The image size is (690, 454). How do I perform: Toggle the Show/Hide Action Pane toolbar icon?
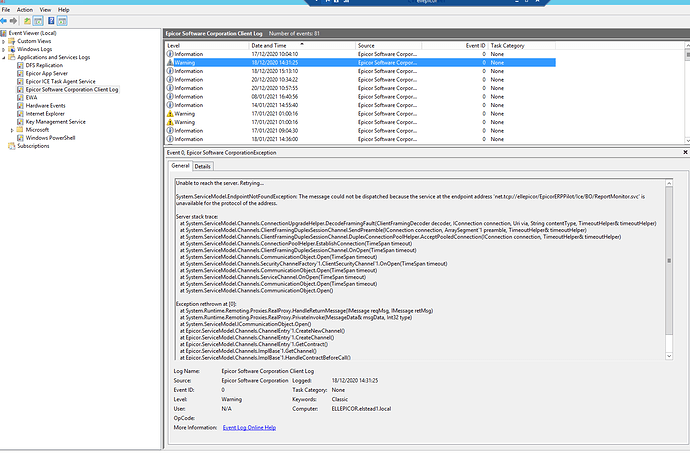tap(62, 21)
